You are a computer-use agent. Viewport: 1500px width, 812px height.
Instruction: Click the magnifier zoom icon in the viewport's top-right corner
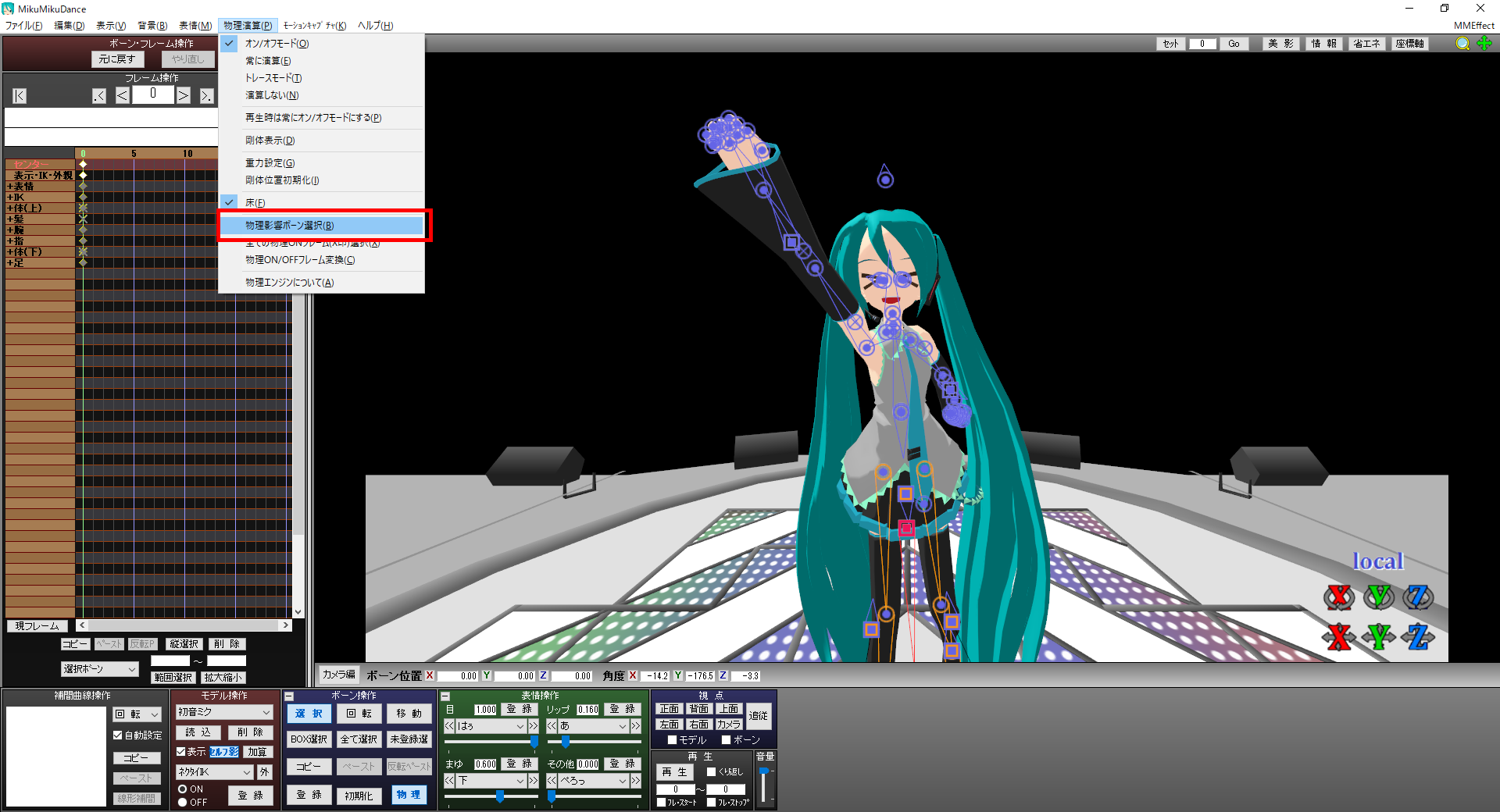tap(1462, 44)
